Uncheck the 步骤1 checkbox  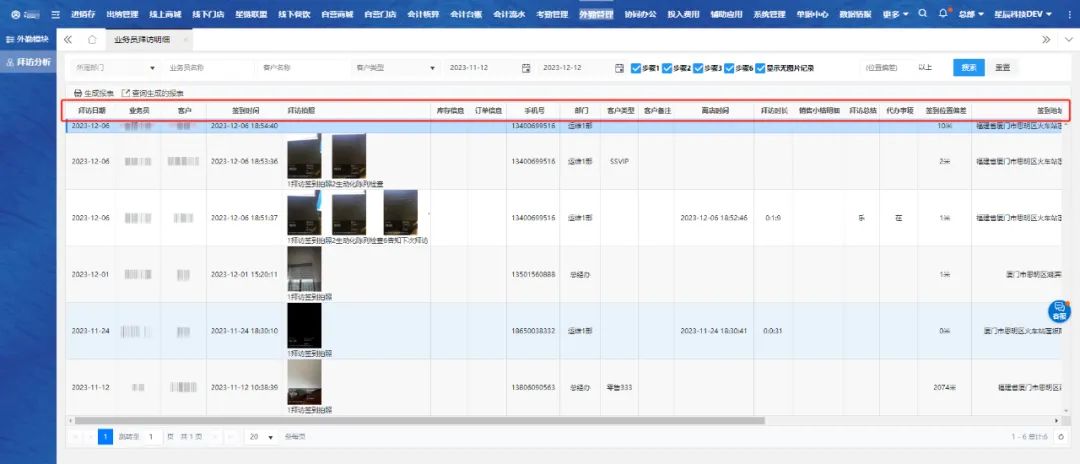pyautogui.click(x=636, y=68)
